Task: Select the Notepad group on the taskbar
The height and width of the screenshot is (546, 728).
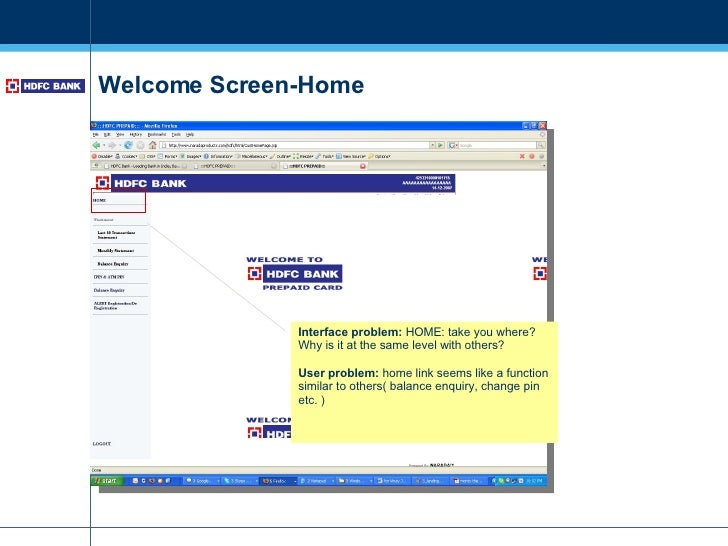Action: click(x=316, y=481)
